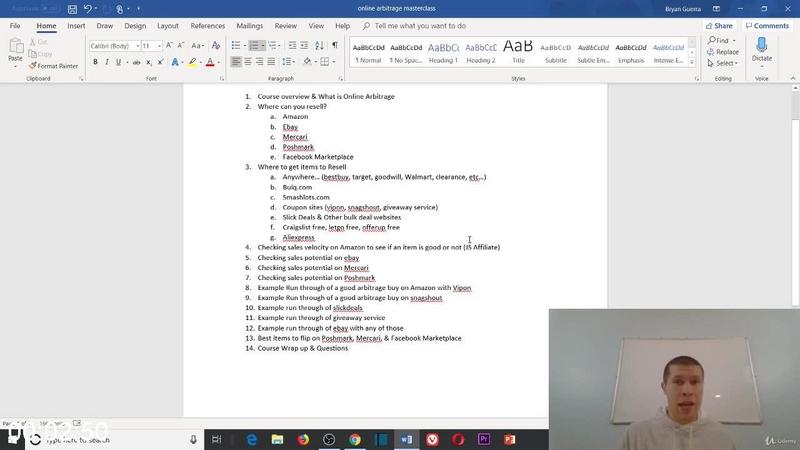Switch to Review tab
Image resolution: width=800 pixels, height=450 pixels.
tap(285, 26)
